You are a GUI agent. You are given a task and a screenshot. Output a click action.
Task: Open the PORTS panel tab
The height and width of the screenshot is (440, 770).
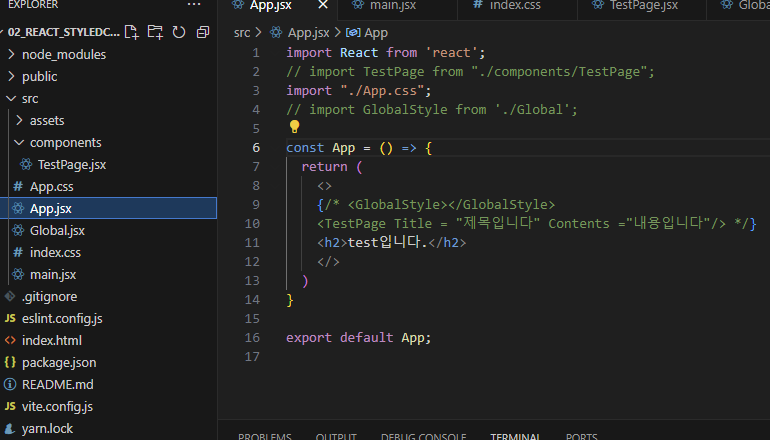coord(581,436)
